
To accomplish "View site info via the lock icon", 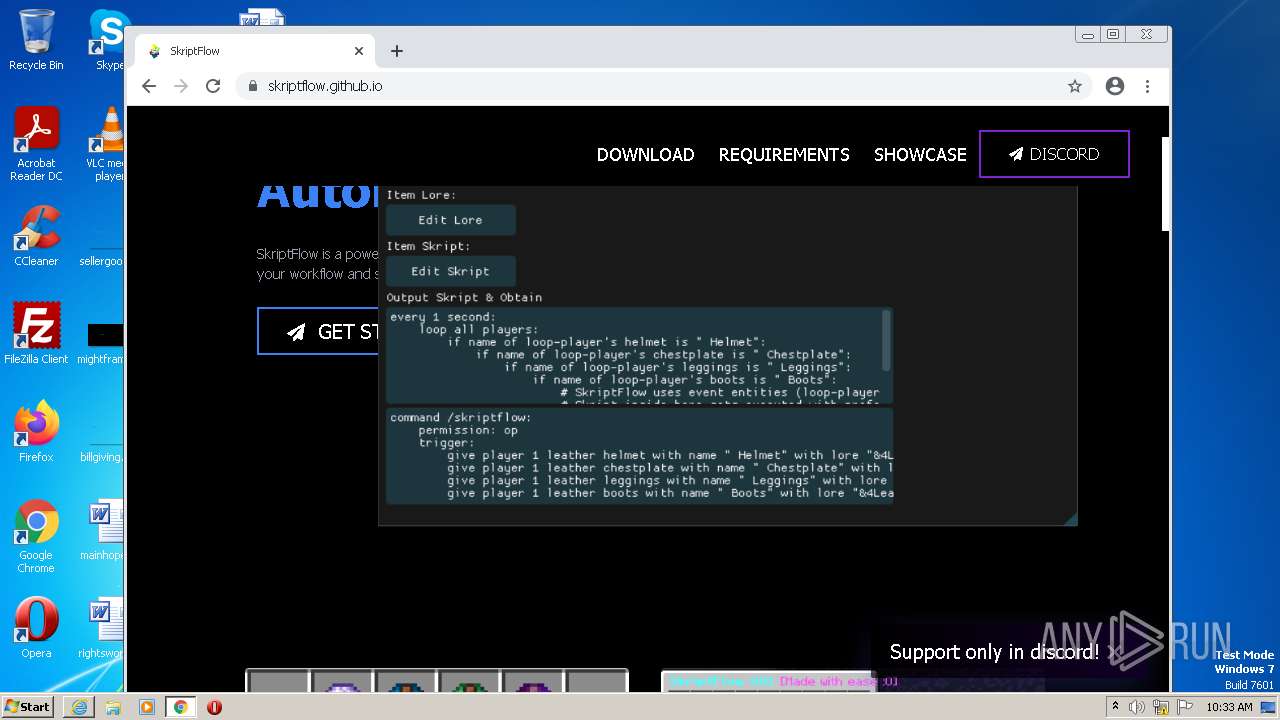I will (x=252, y=86).
